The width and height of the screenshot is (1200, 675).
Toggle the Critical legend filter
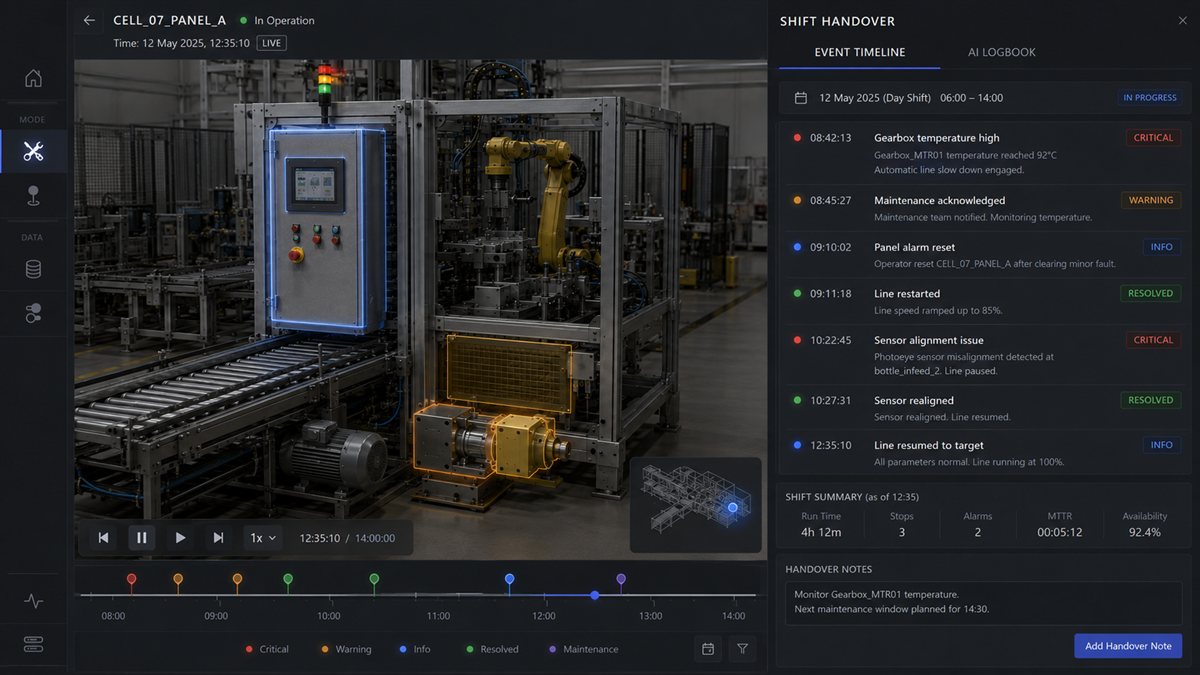coord(267,649)
